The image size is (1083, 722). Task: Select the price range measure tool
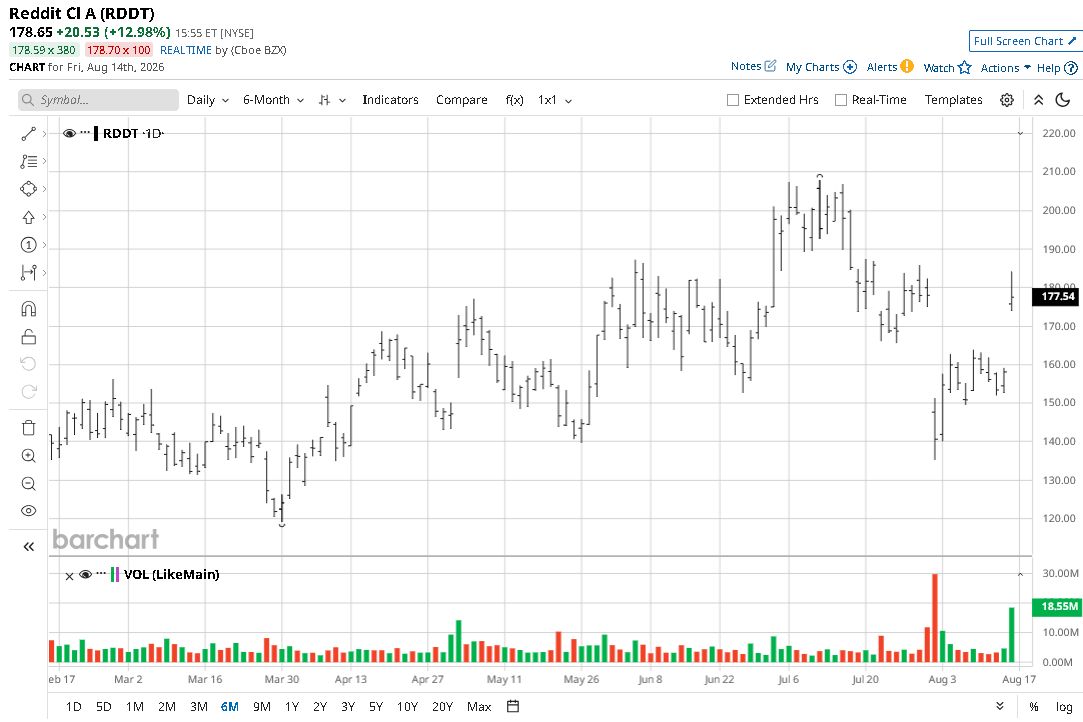click(28, 273)
